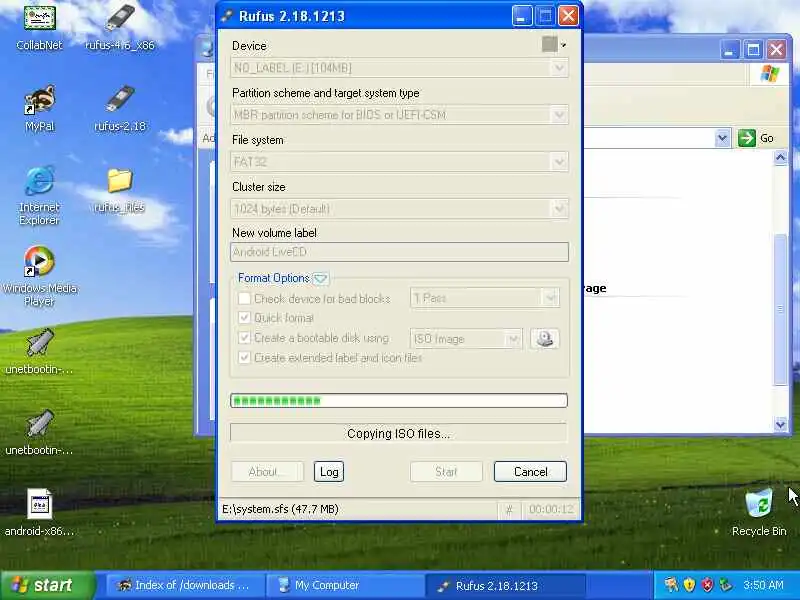Click the yellow security shield tray icon
Image resolution: width=800 pixels, height=600 pixels.
689,585
